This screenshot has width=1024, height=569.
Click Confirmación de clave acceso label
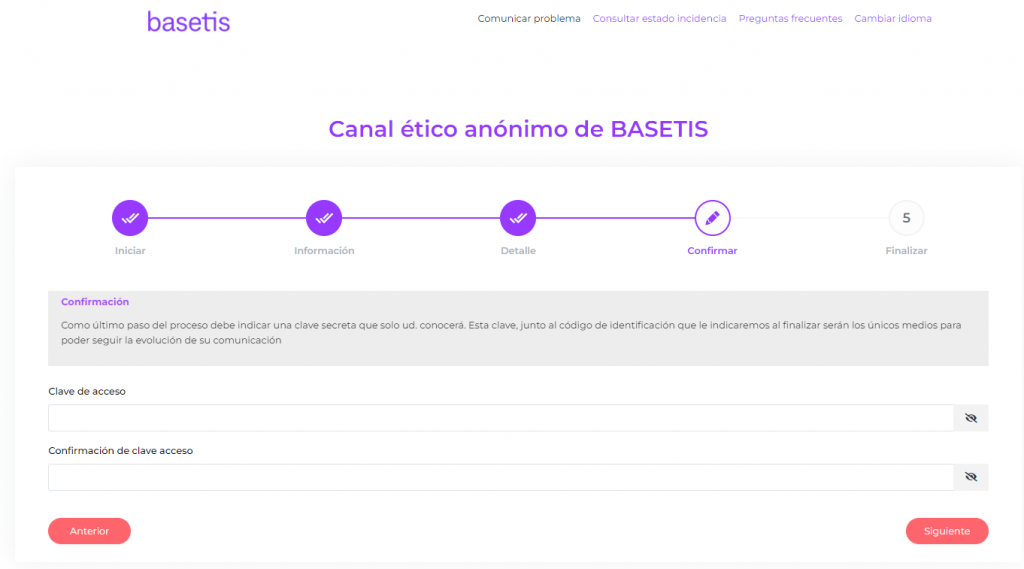pos(120,451)
